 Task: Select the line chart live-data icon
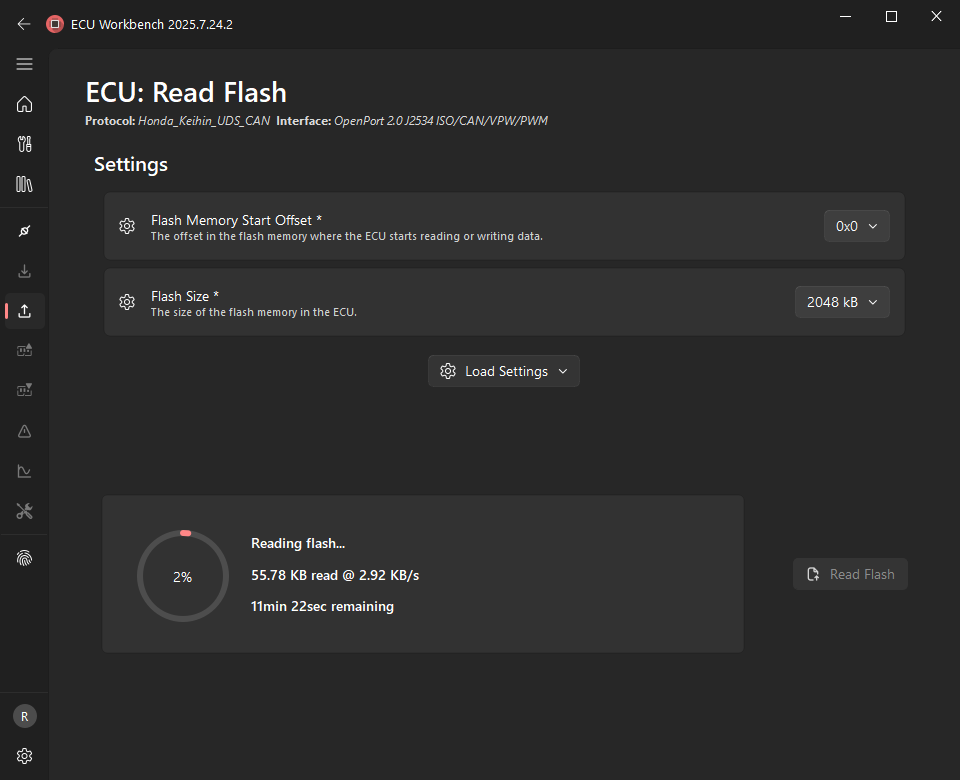(24, 471)
